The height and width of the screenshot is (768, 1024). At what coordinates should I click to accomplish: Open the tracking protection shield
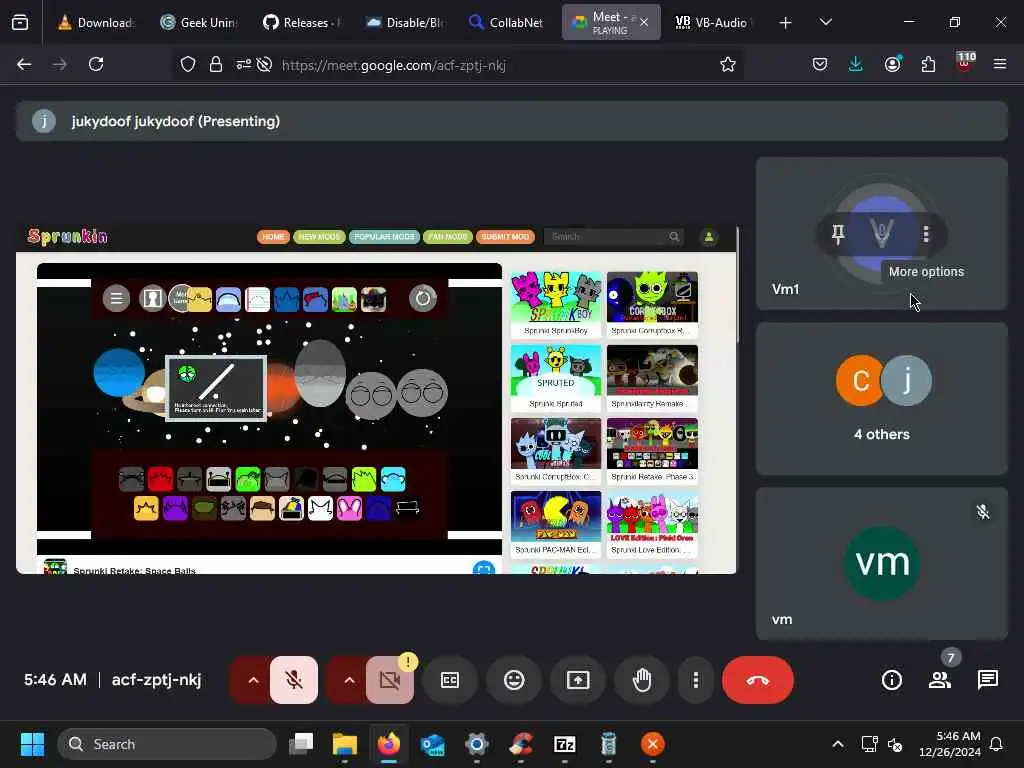(x=188, y=64)
